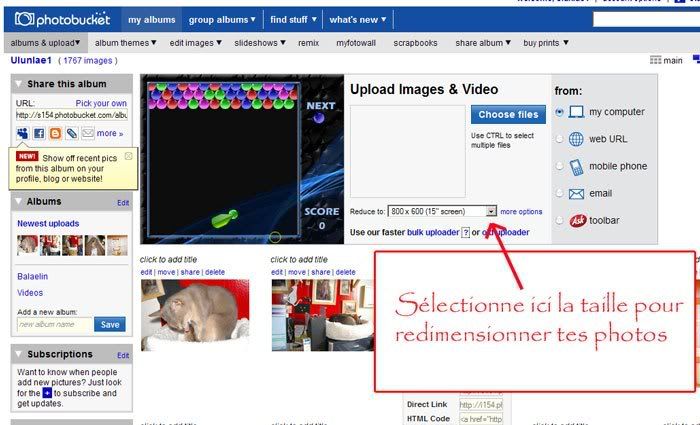Click more sharing options link
The height and width of the screenshot is (425, 700).
(x=110, y=133)
